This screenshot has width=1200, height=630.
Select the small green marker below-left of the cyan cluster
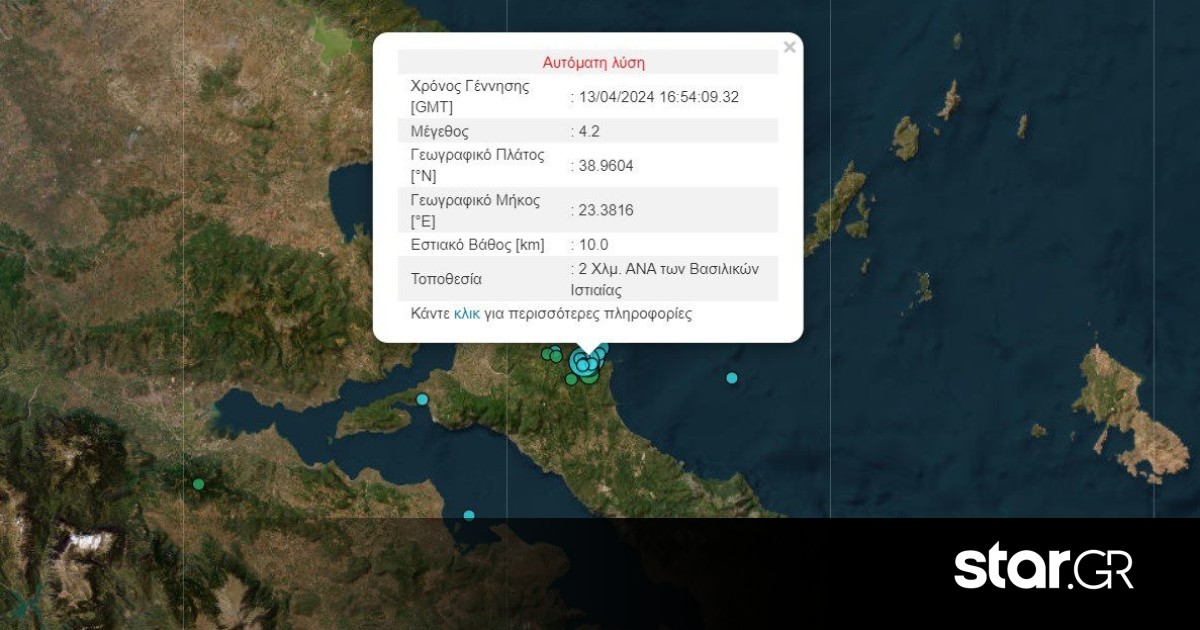click(571, 379)
